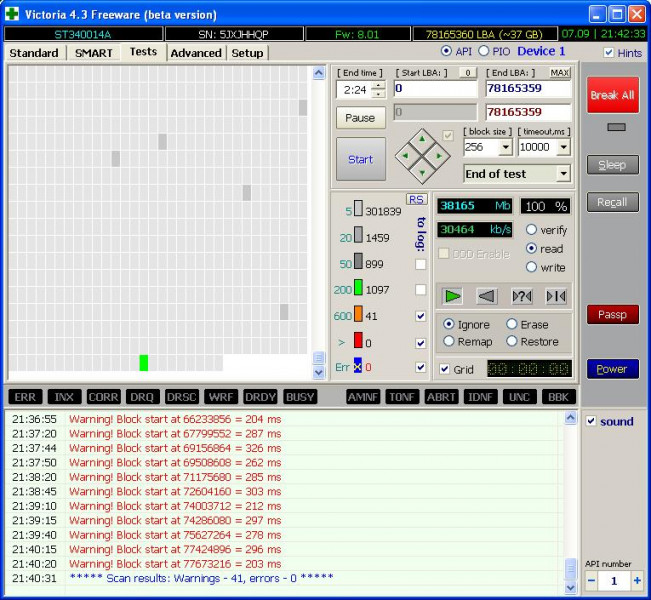Select the random seek test button

click(x=521, y=296)
